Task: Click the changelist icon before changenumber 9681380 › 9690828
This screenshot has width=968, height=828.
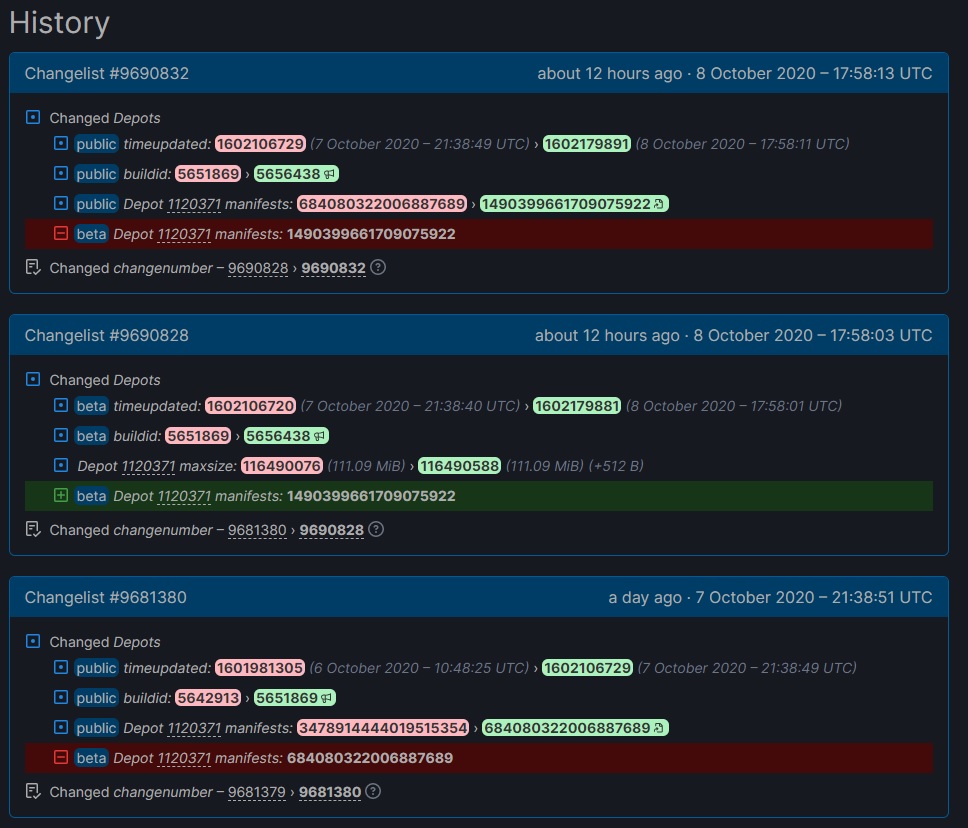Action: pos(33,529)
